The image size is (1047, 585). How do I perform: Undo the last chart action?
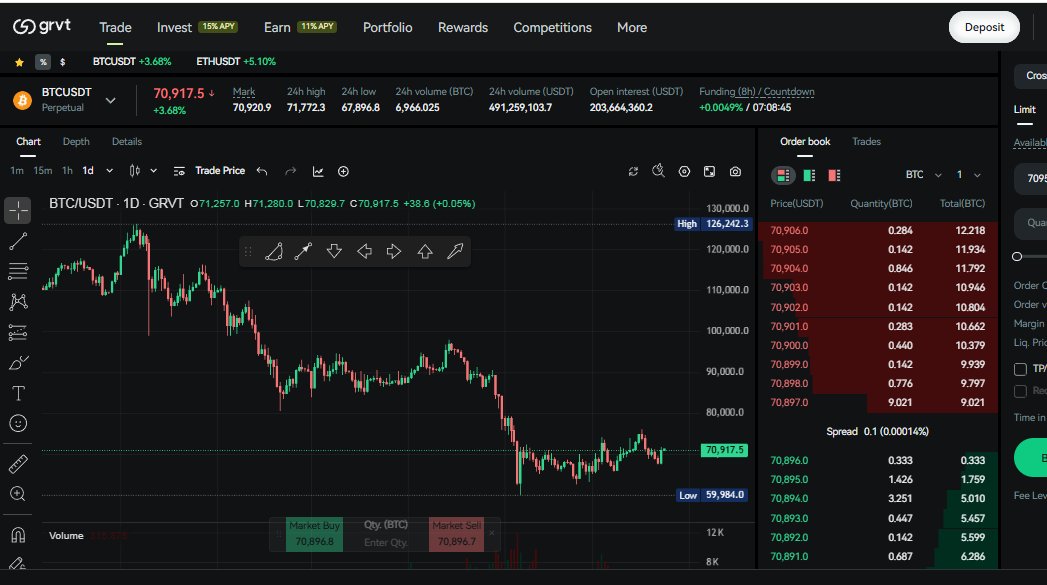(x=262, y=172)
